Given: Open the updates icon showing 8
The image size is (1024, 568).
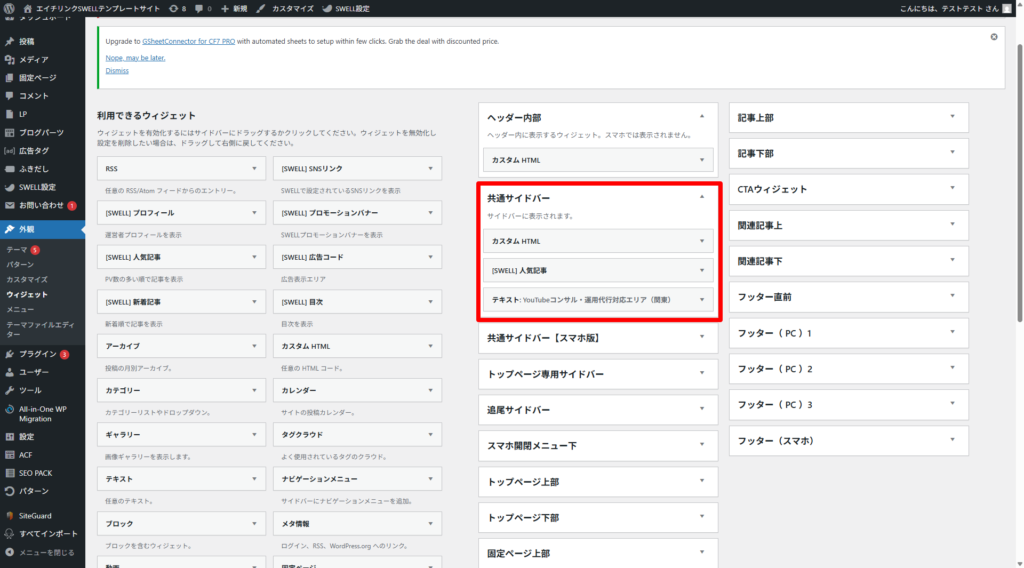Looking at the screenshot, I should [177, 7].
